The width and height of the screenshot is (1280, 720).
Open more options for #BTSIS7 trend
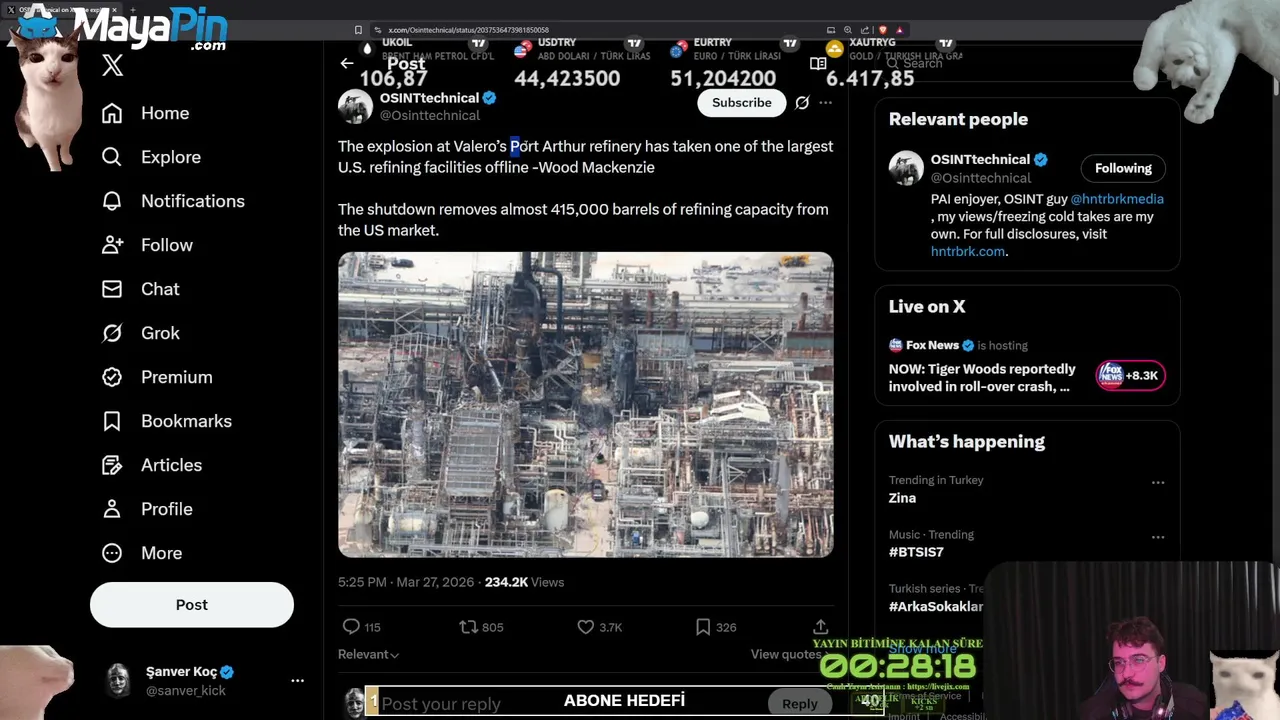pos(1158,537)
